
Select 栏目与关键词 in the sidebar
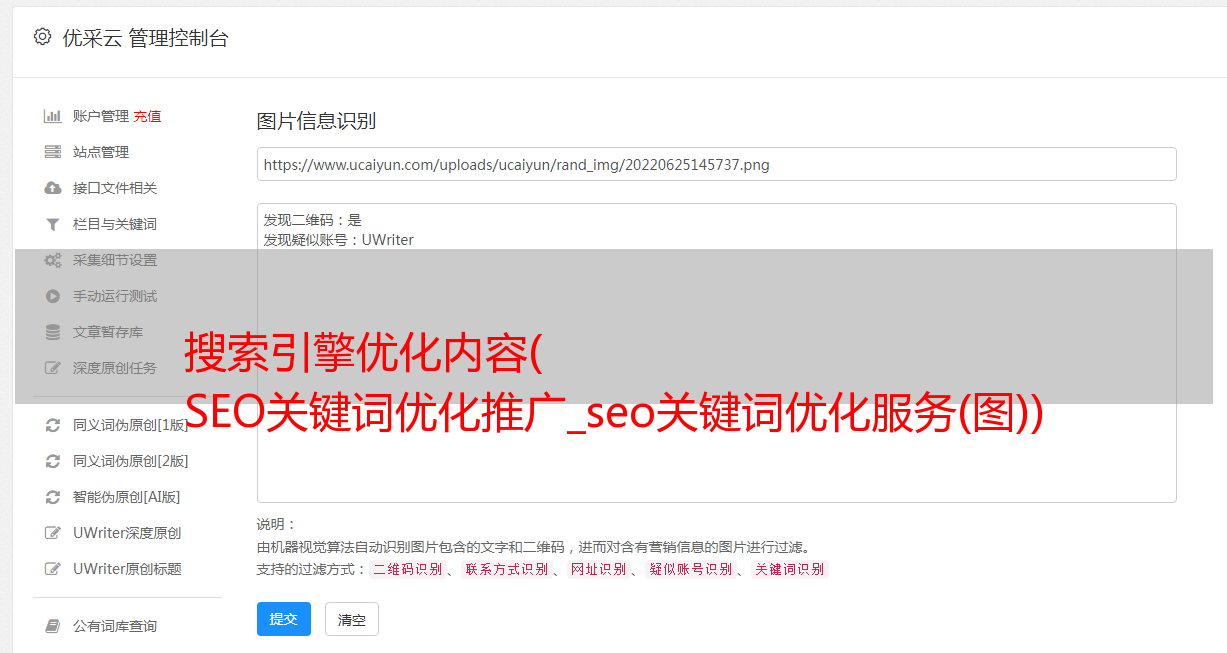(x=115, y=224)
